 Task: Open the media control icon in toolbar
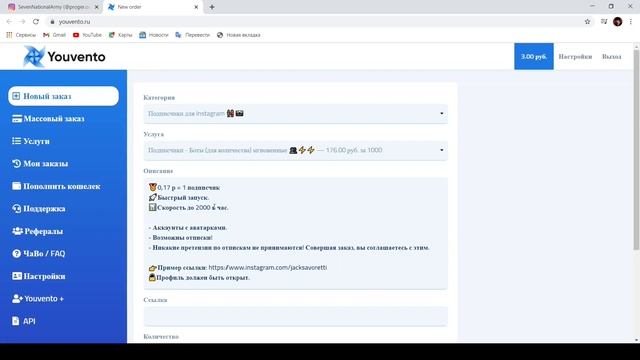pos(604,22)
